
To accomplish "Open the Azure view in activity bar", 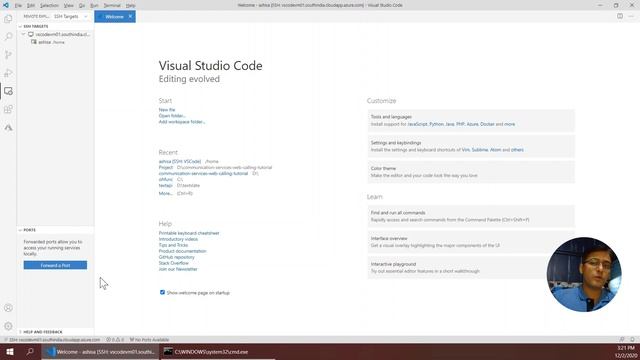I will (x=8, y=127).
